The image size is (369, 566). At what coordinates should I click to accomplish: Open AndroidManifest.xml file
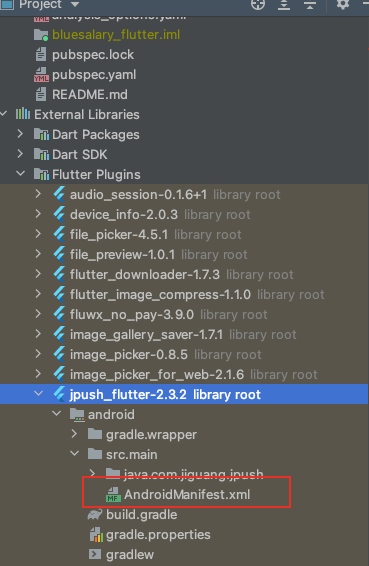pyautogui.click(x=187, y=494)
